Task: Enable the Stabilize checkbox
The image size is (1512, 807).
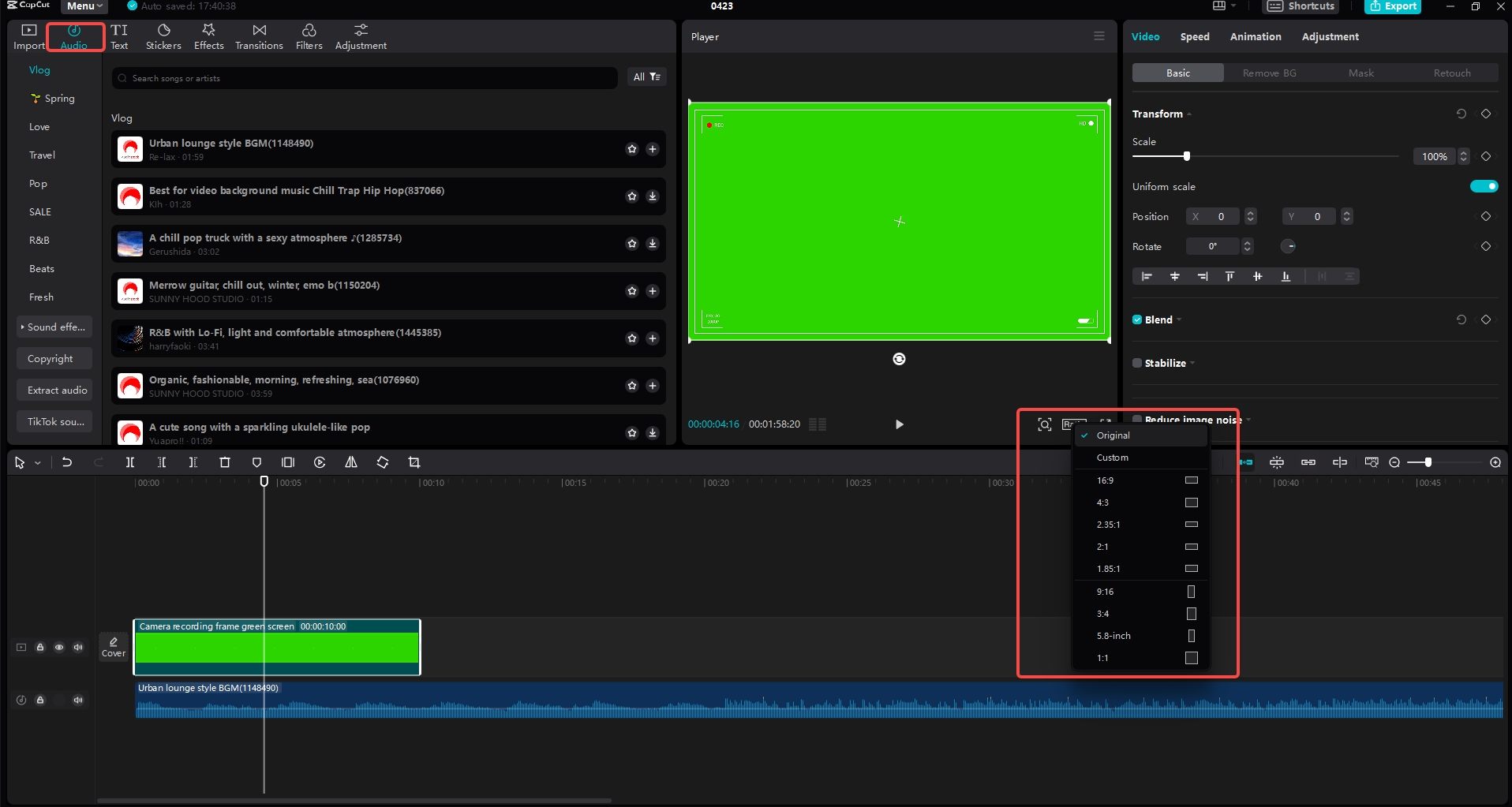Action: pos(1136,363)
